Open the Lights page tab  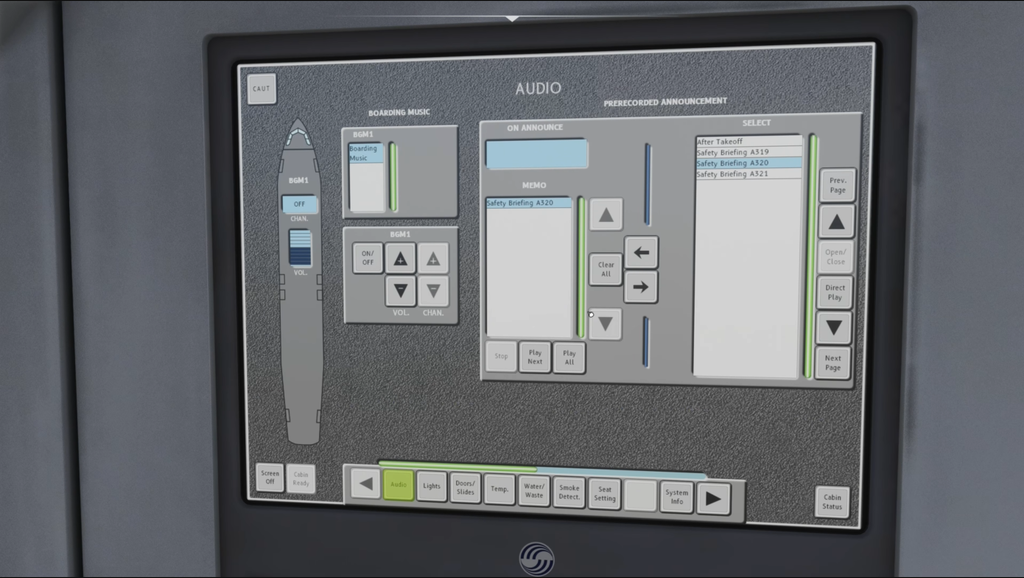tap(432, 487)
